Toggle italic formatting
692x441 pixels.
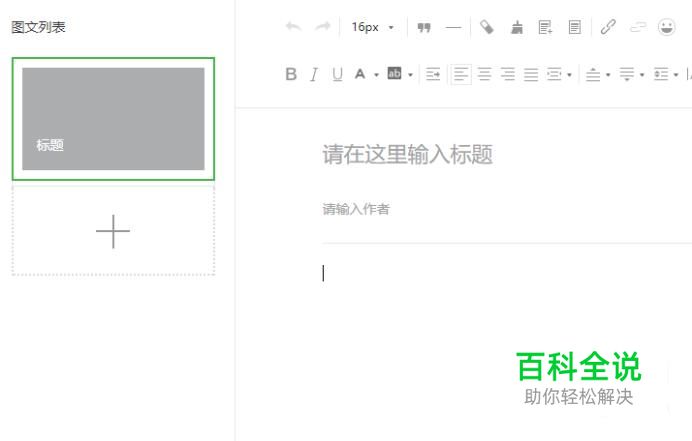[x=314, y=75]
